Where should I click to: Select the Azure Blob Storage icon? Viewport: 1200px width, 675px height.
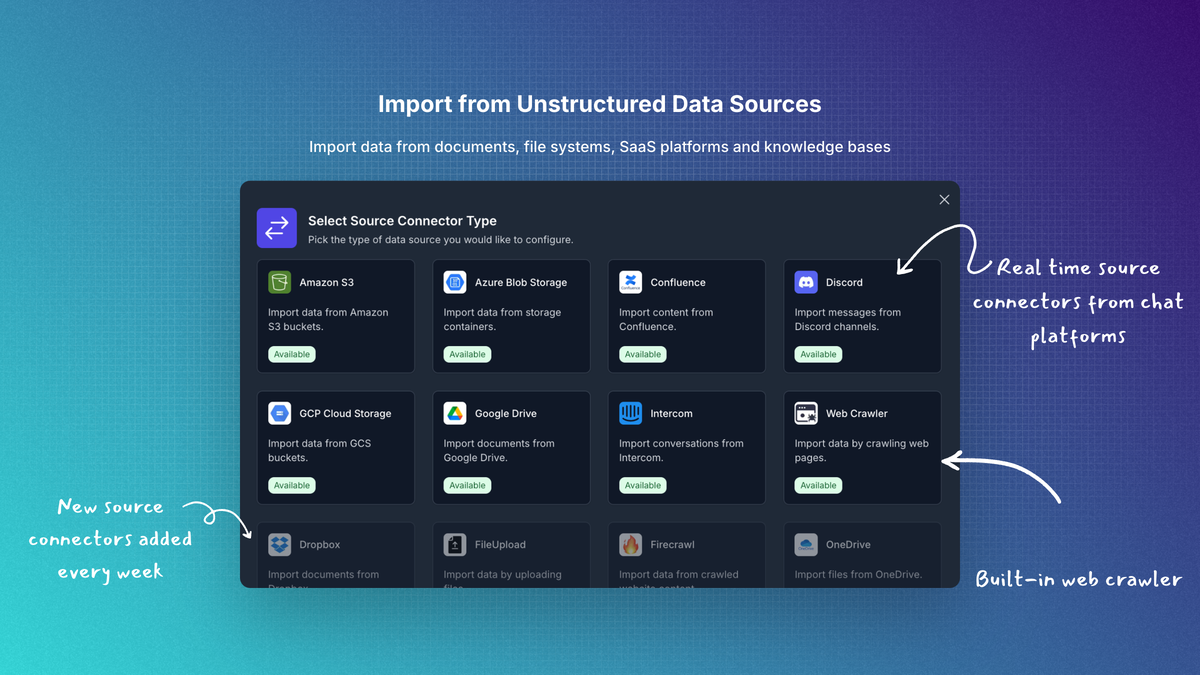[455, 282]
